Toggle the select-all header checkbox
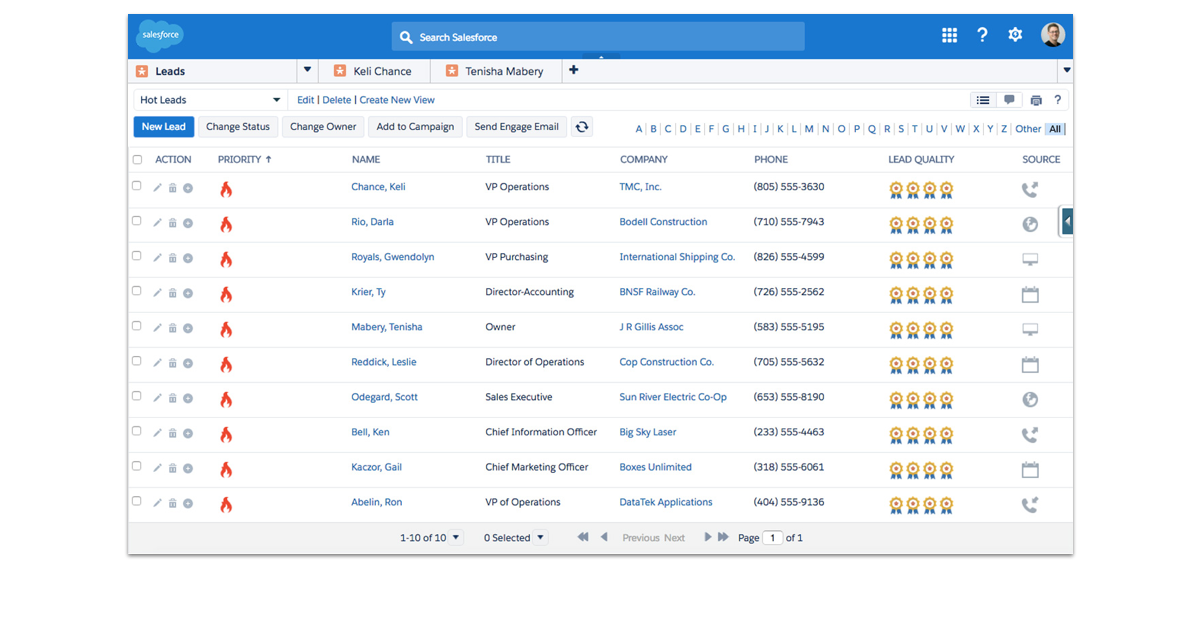1200x640 pixels. pyautogui.click(x=137, y=159)
